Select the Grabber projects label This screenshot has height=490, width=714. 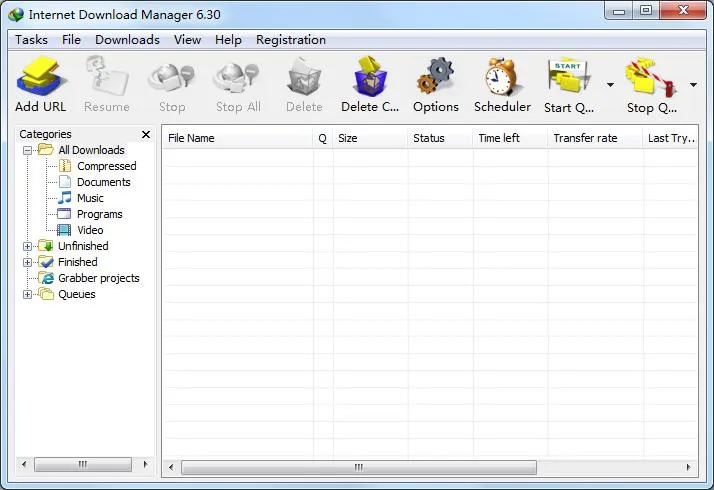tap(99, 278)
